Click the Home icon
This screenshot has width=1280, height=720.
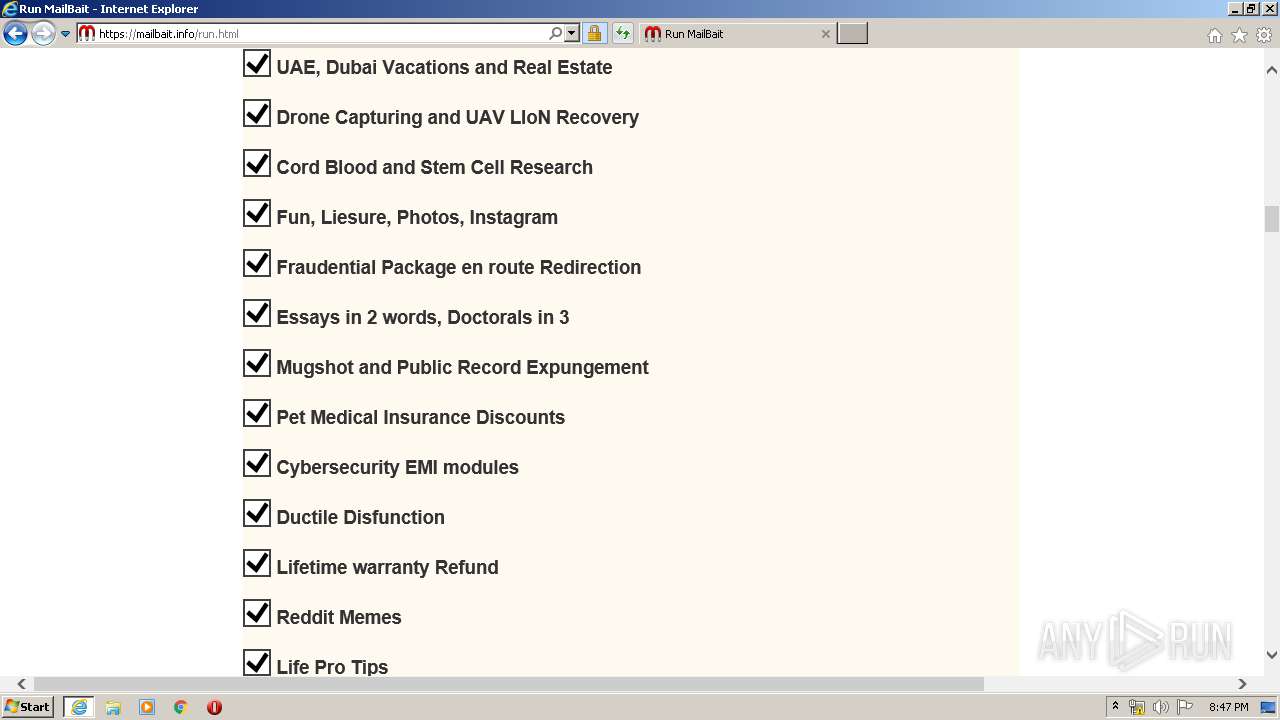(1214, 35)
